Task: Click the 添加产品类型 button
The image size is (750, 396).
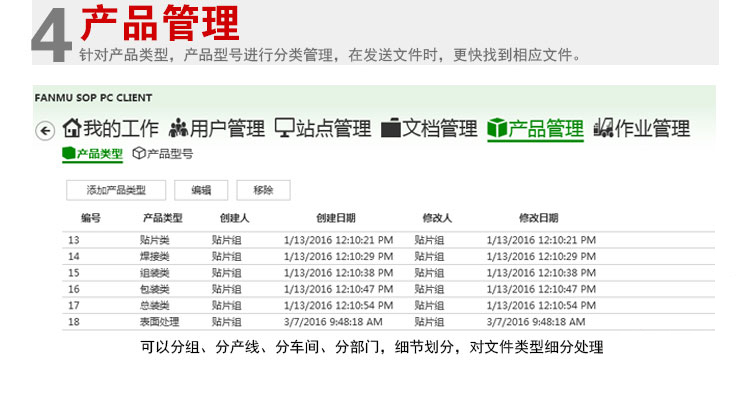Action: [x=116, y=190]
